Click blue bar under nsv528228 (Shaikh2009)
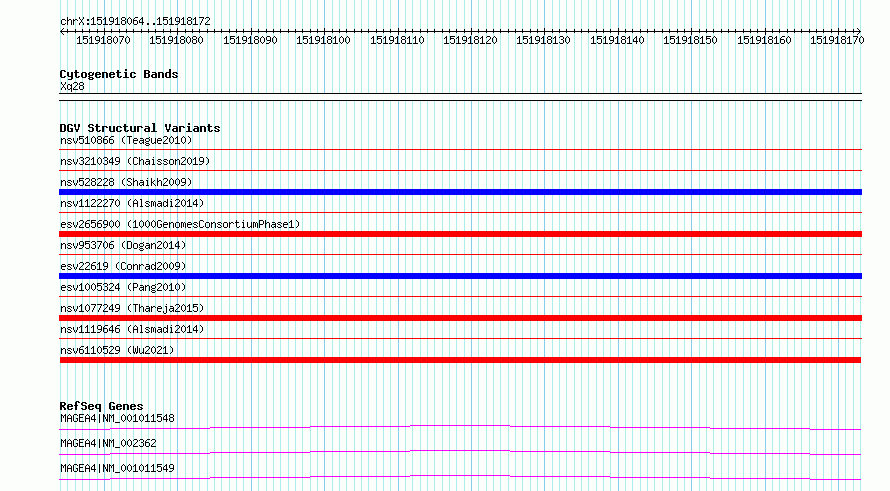890x491 pixels. 460,192
